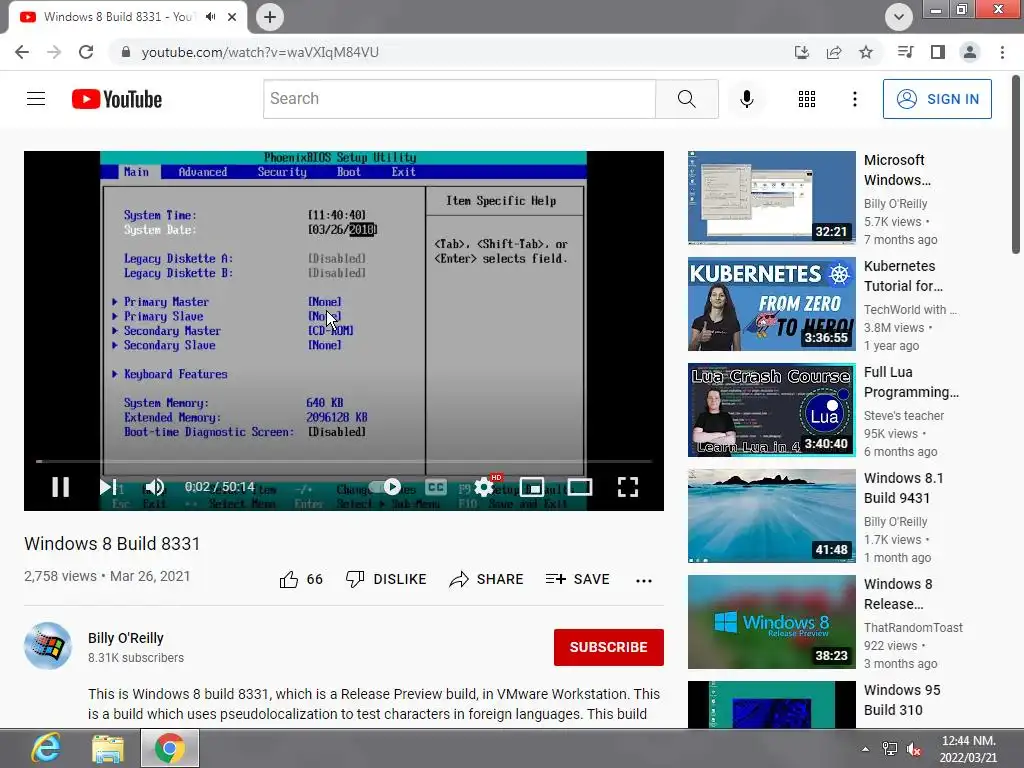Toggle Chrome side panel
This screenshot has width=1024, height=768.
[938, 52]
